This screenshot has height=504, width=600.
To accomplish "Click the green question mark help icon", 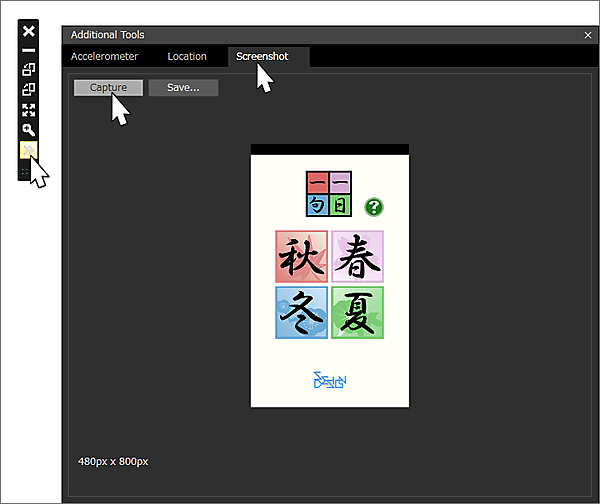I will point(373,207).
